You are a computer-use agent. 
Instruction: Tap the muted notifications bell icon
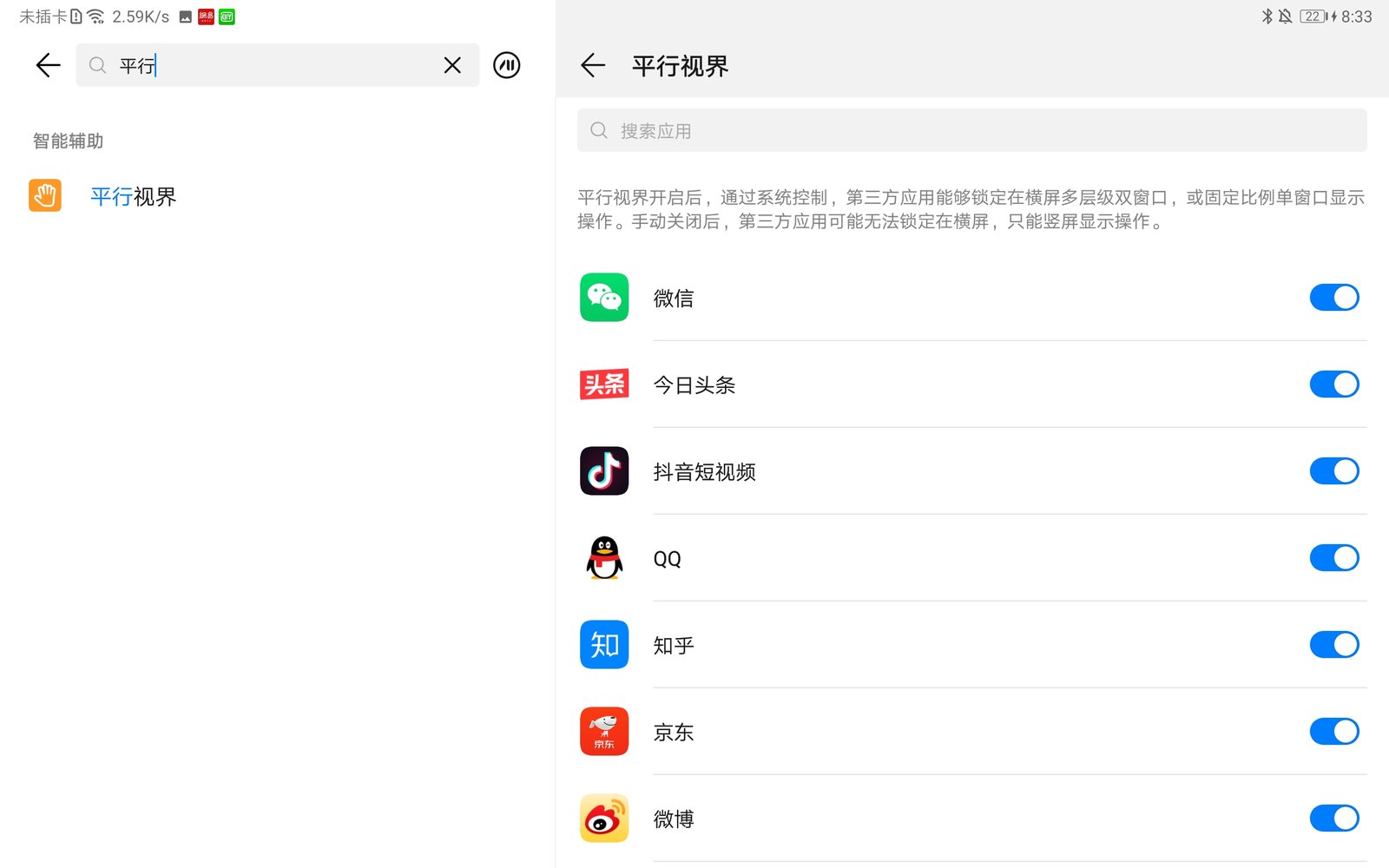[1286, 16]
